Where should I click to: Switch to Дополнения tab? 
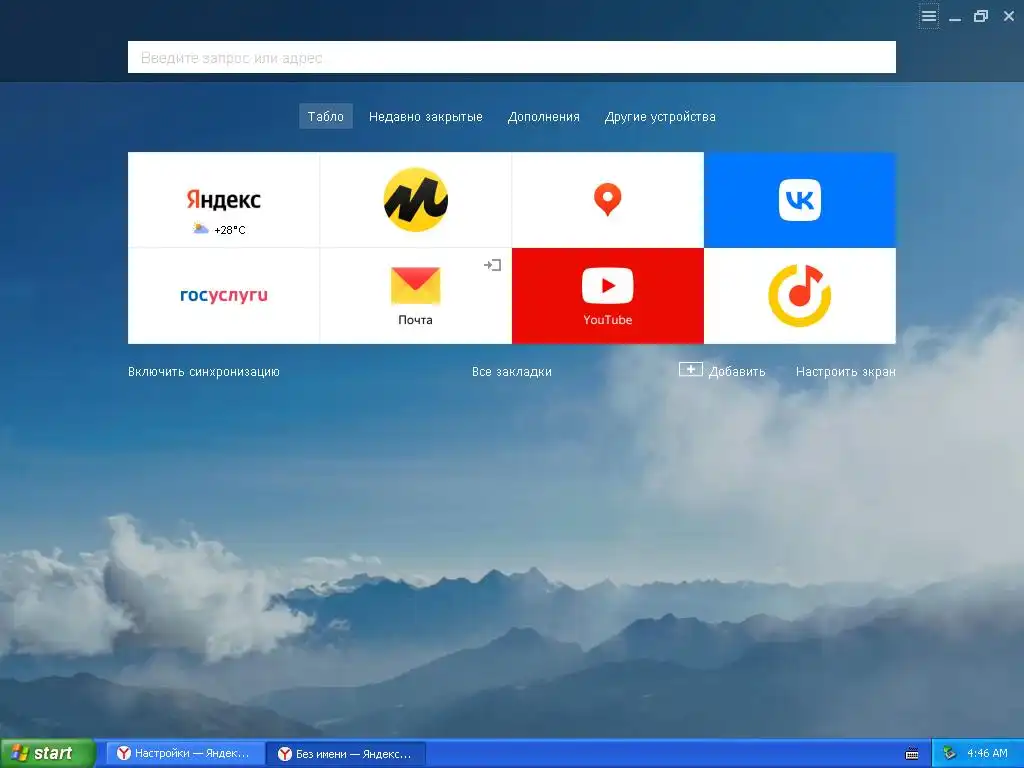click(543, 116)
